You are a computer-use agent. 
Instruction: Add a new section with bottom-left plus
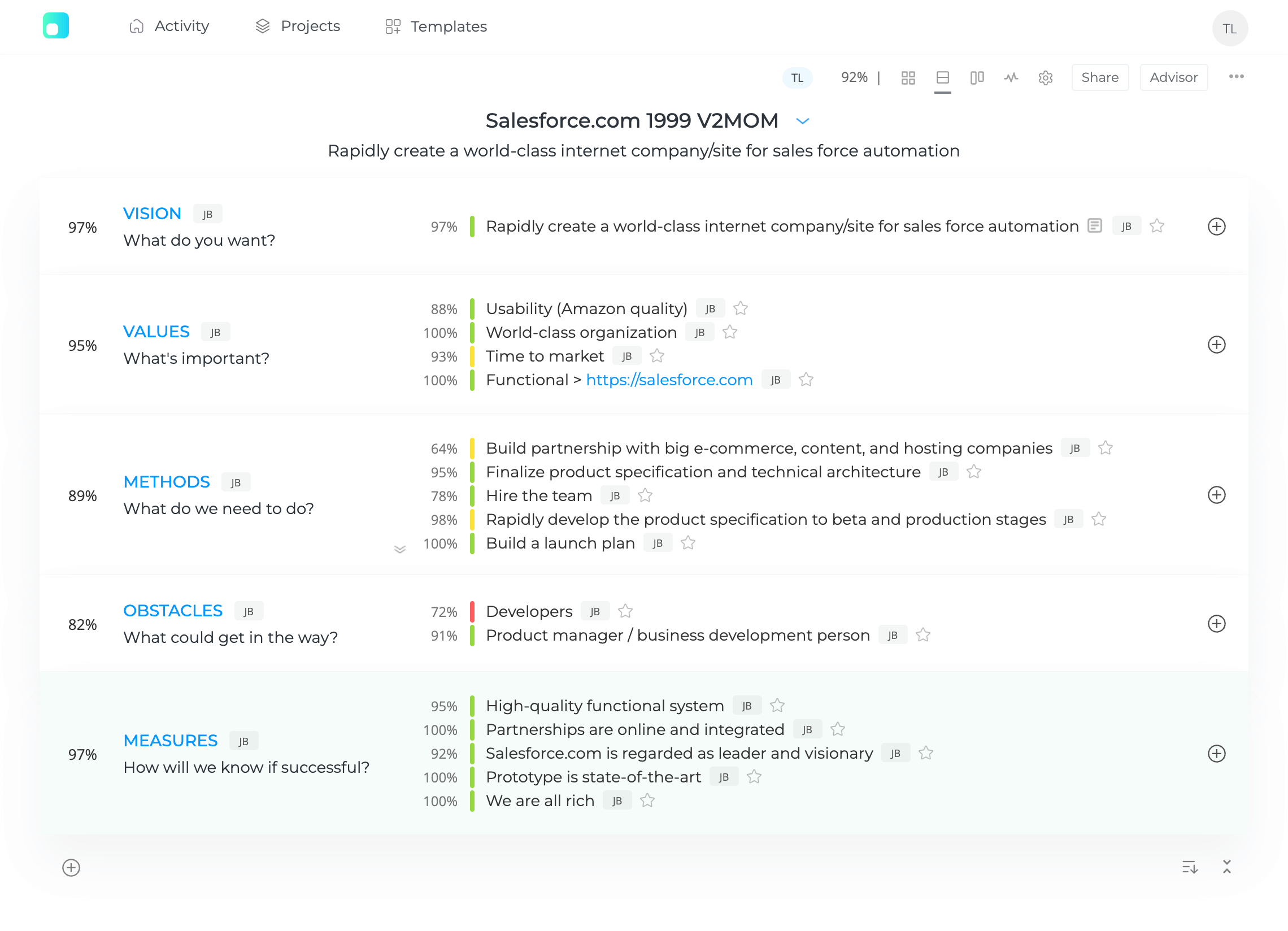[x=71, y=868]
